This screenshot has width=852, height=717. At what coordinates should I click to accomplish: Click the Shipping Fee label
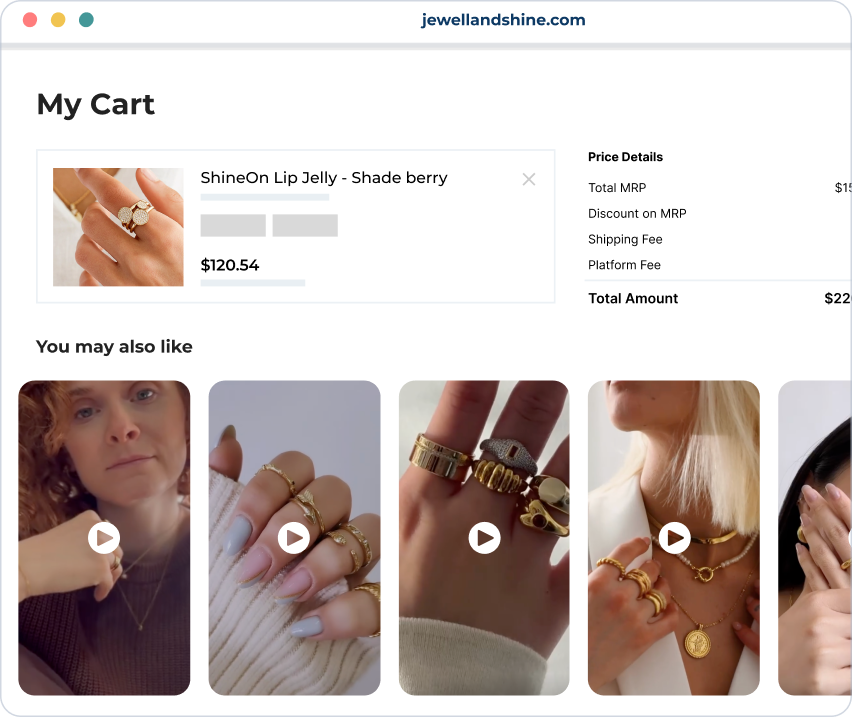pos(625,240)
